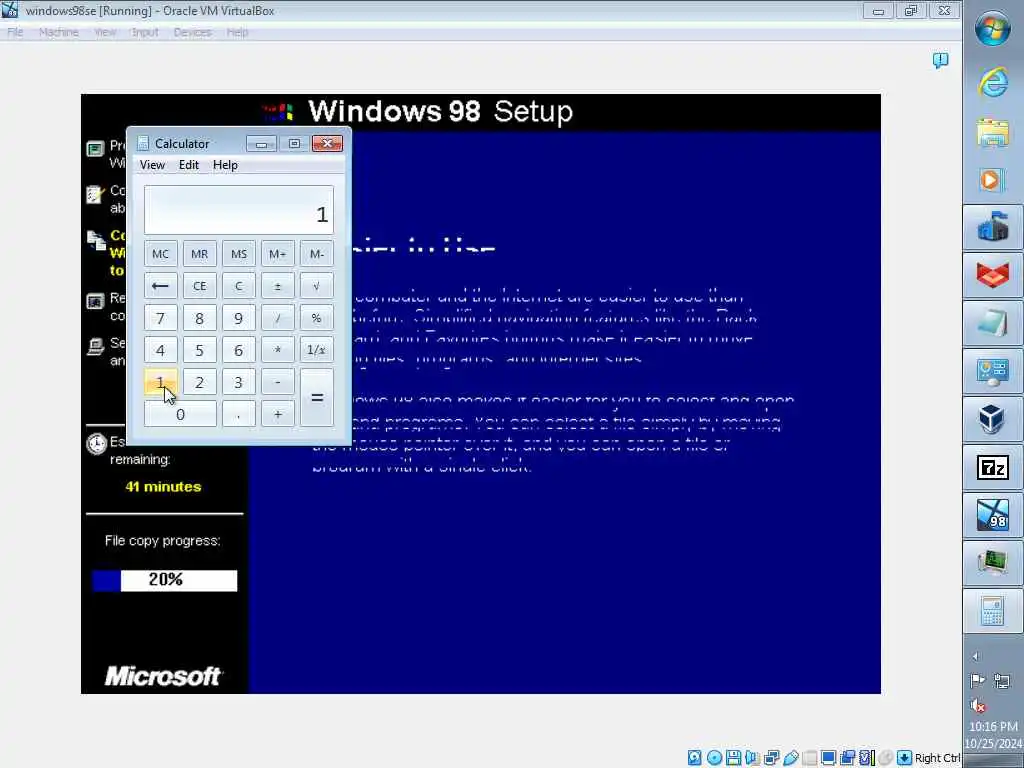Click the green monitor taskbar icon
Screen dimensions: 1024x768
[993, 563]
